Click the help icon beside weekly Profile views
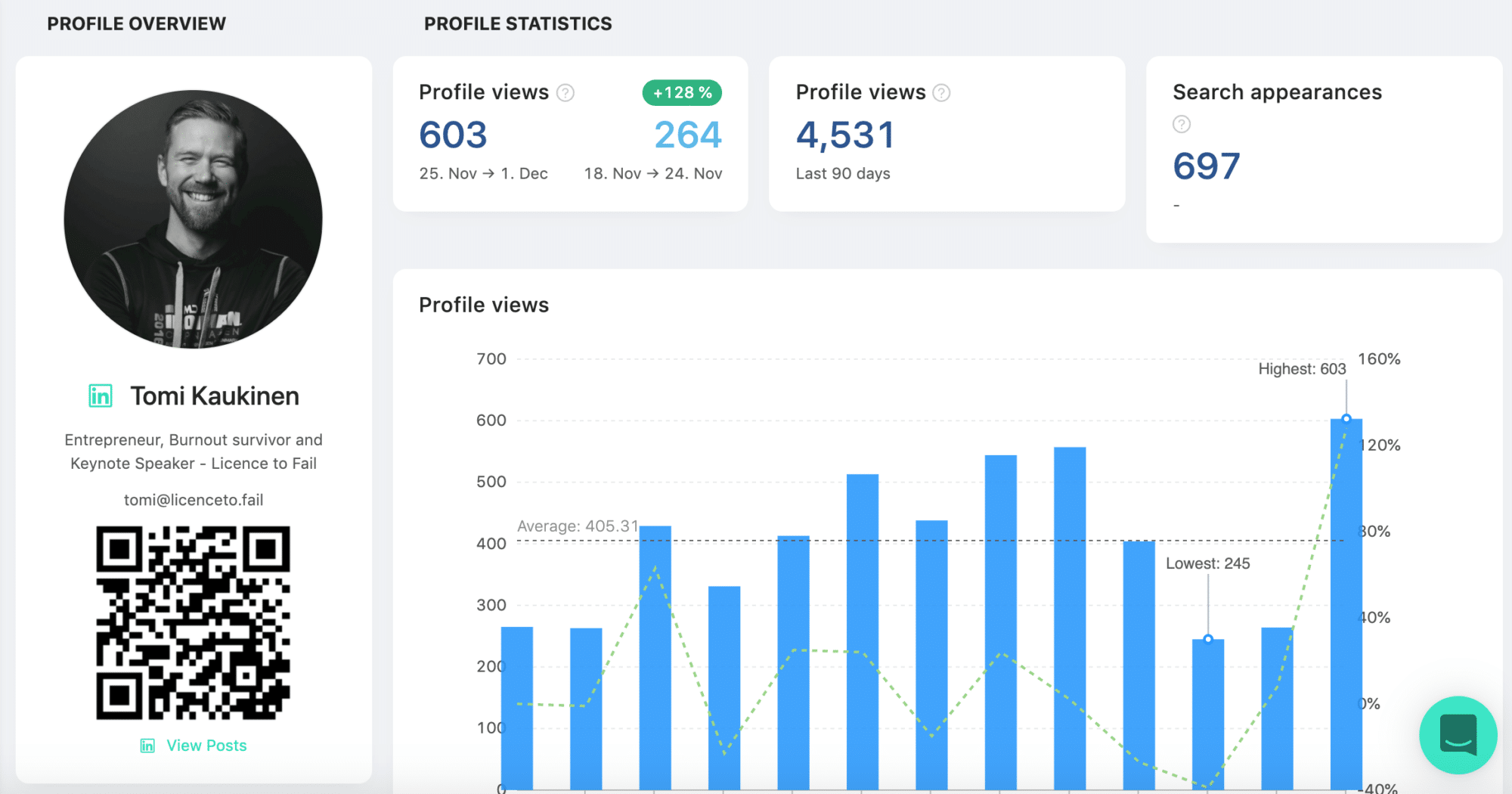Screen dimensions: 1512x794 pyautogui.click(x=565, y=92)
